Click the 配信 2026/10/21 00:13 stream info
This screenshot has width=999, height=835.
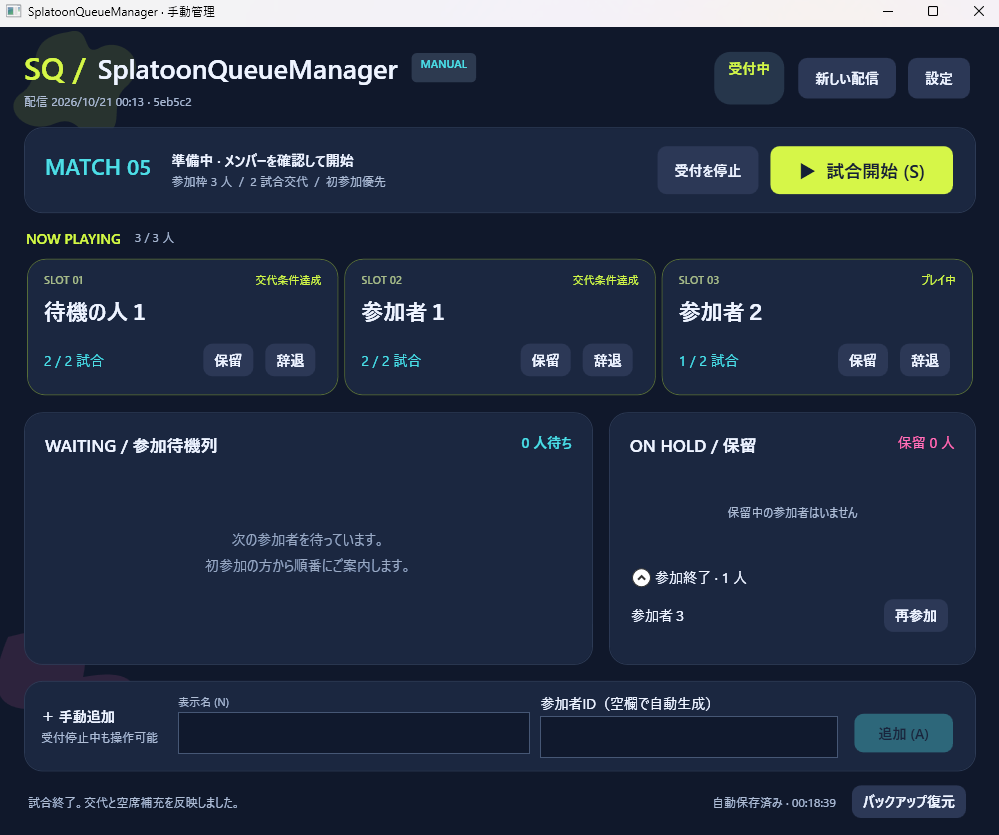[x=108, y=102]
